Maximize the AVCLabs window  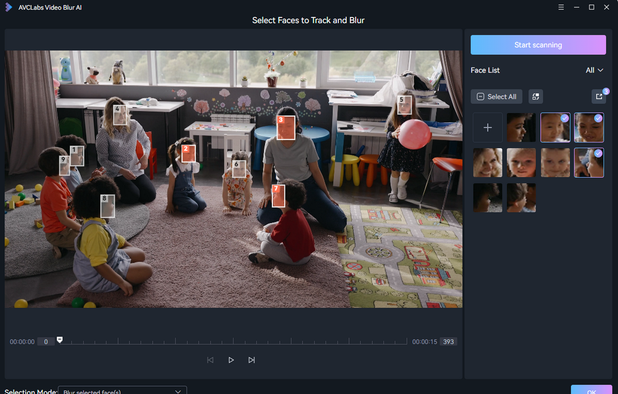[x=592, y=7]
